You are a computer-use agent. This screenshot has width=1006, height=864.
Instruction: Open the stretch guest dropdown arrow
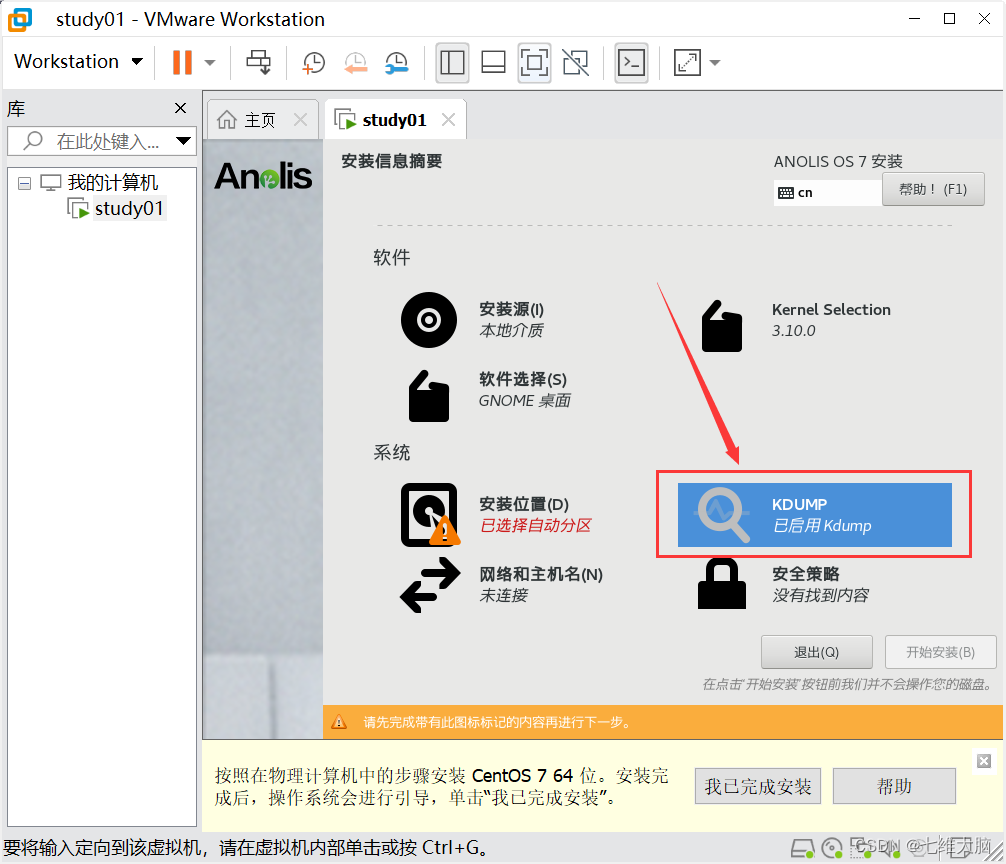[x=715, y=63]
